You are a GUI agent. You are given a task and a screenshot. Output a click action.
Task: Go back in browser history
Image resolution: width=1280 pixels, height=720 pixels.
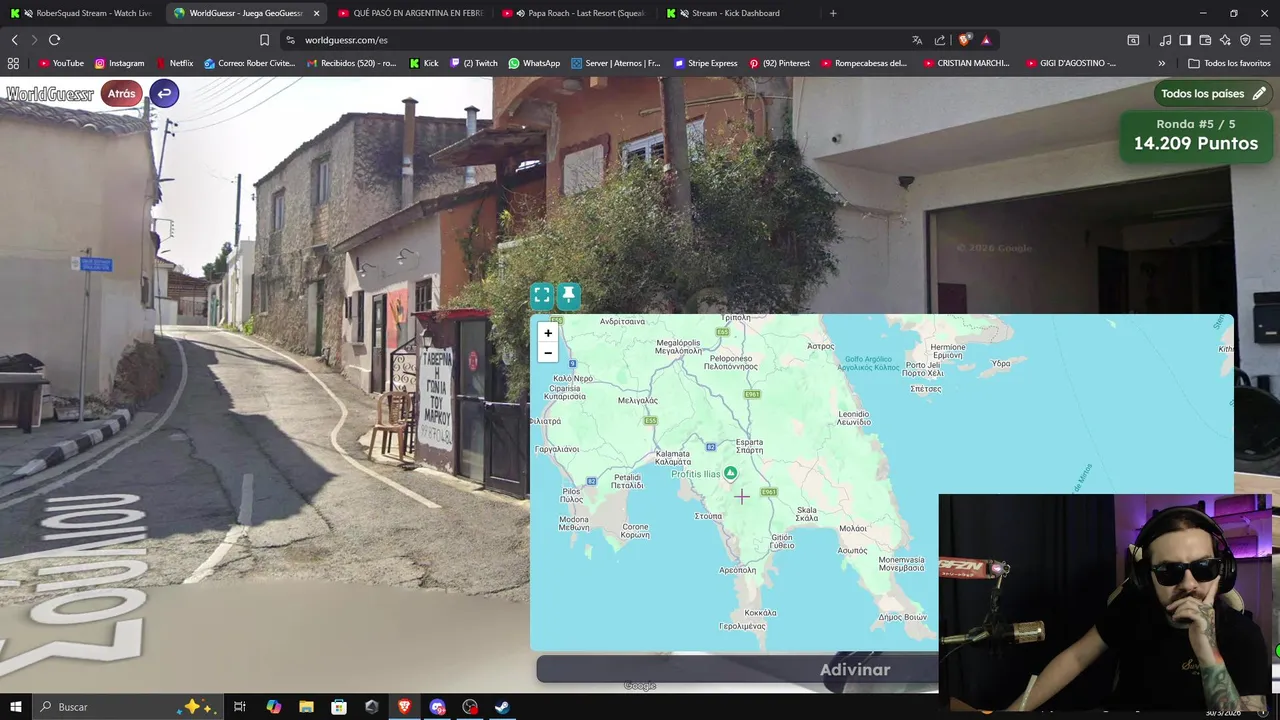[x=14, y=40]
